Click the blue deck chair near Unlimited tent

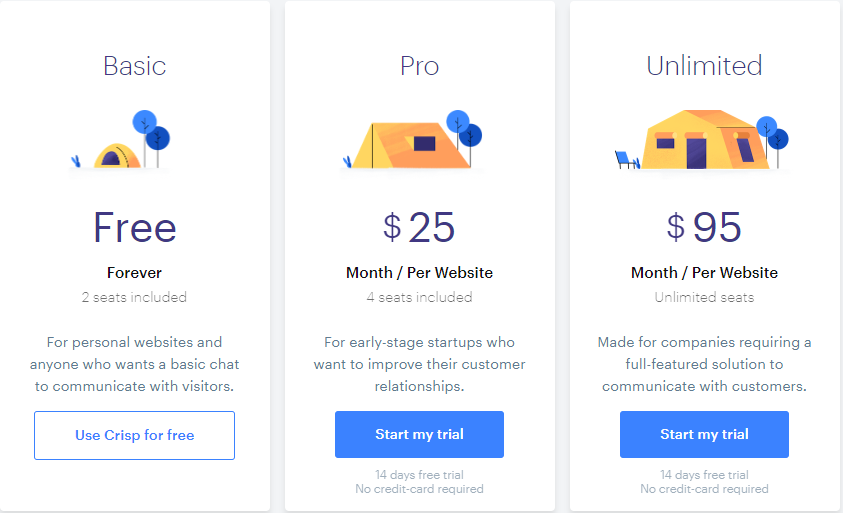(626, 160)
